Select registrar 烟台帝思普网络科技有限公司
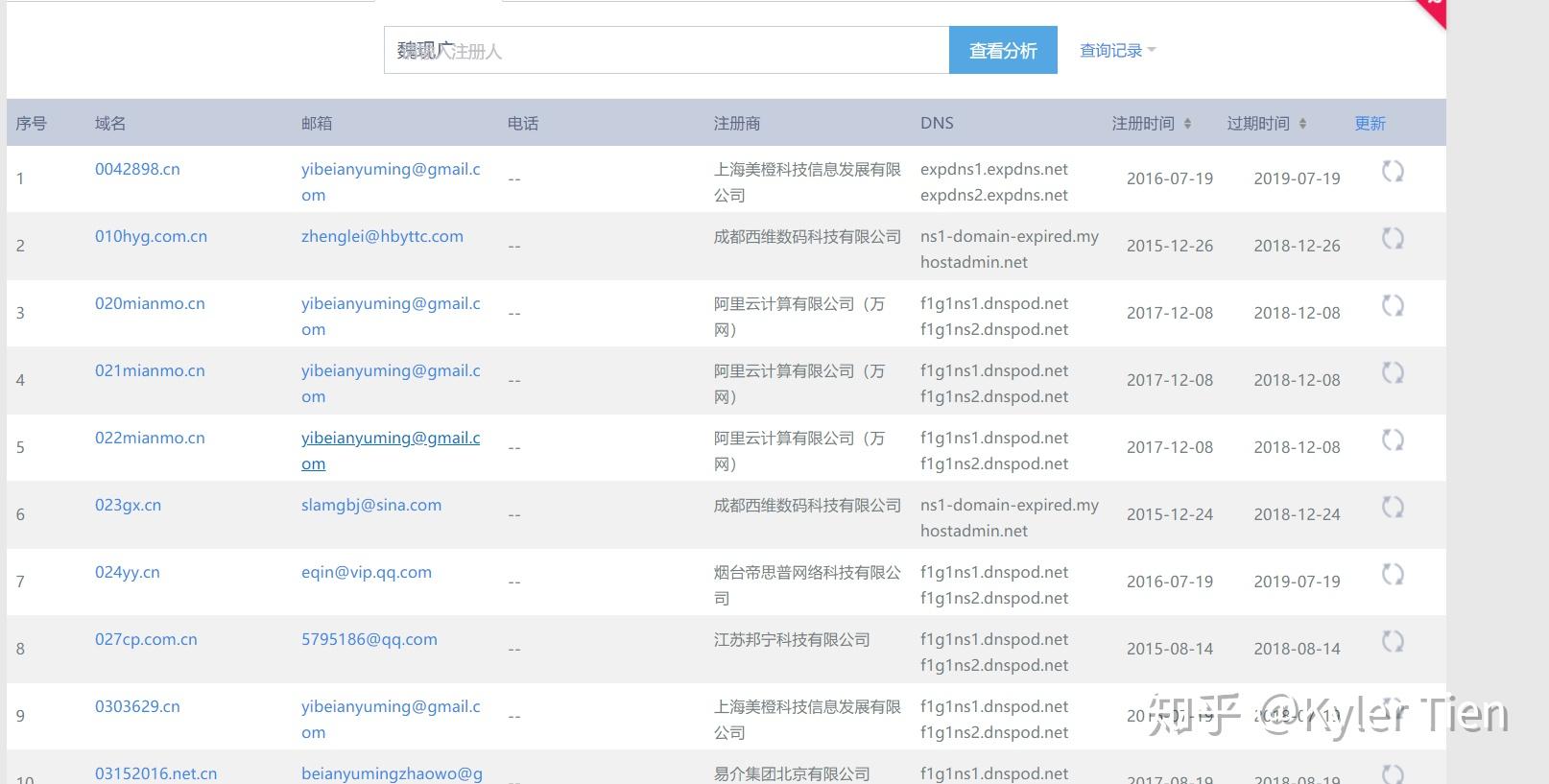Viewport: 1549px width, 784px height. [x=807, y=584]
